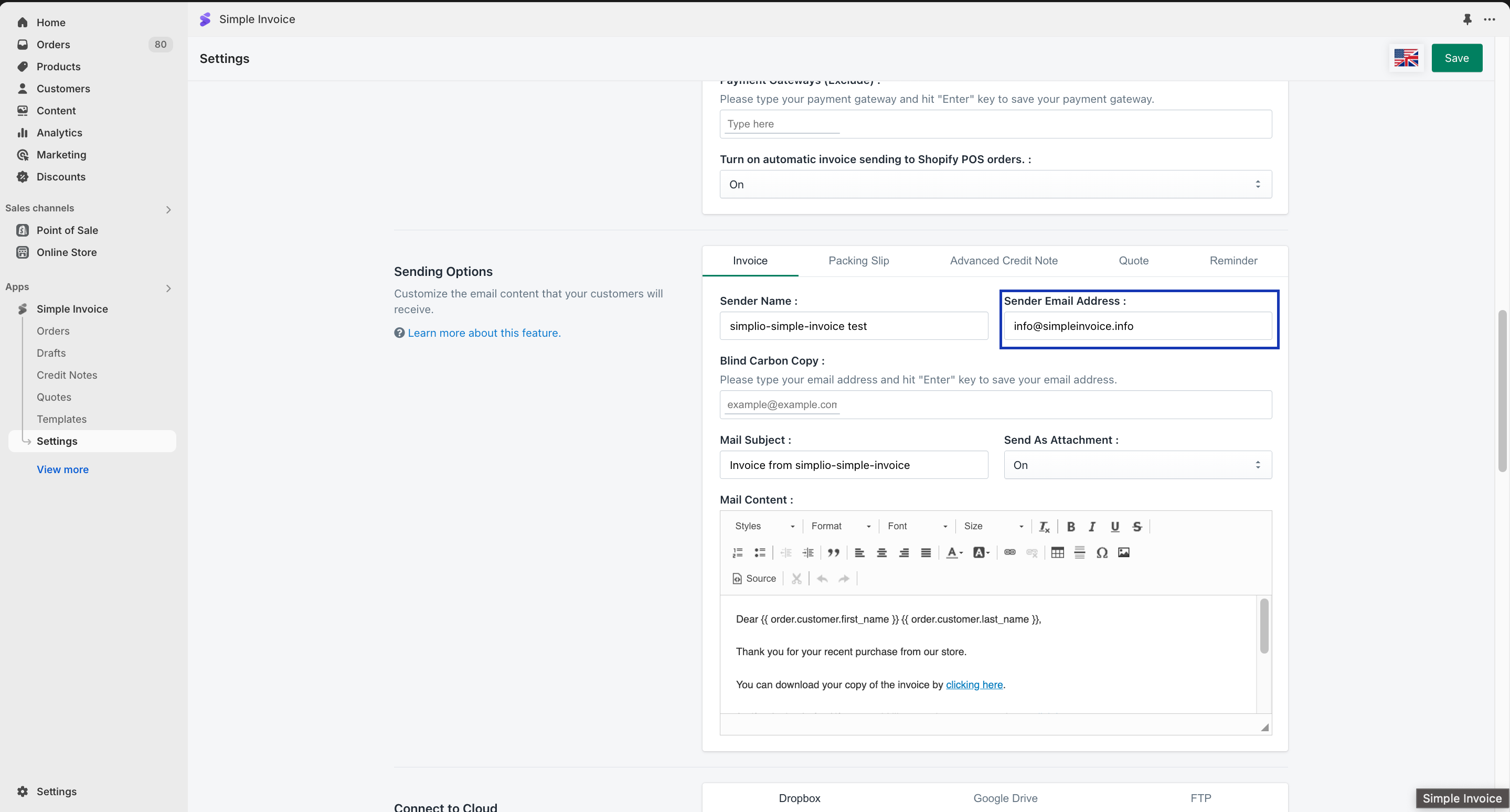Click the green Save button
The width and height of the screenshot is (1510, 812).
coord(1456,58)
